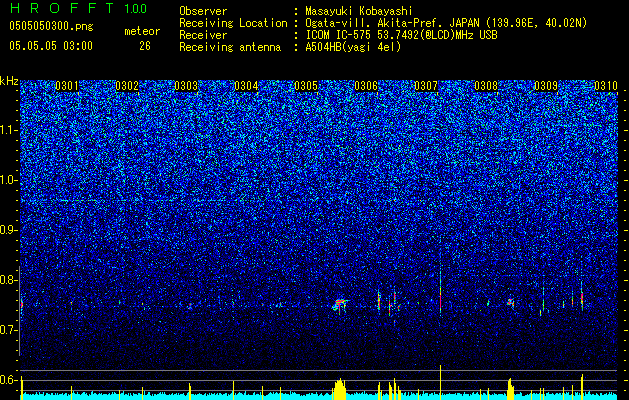
Task: Click the 1.1 kHz axis label
Action: click(9, 130)
